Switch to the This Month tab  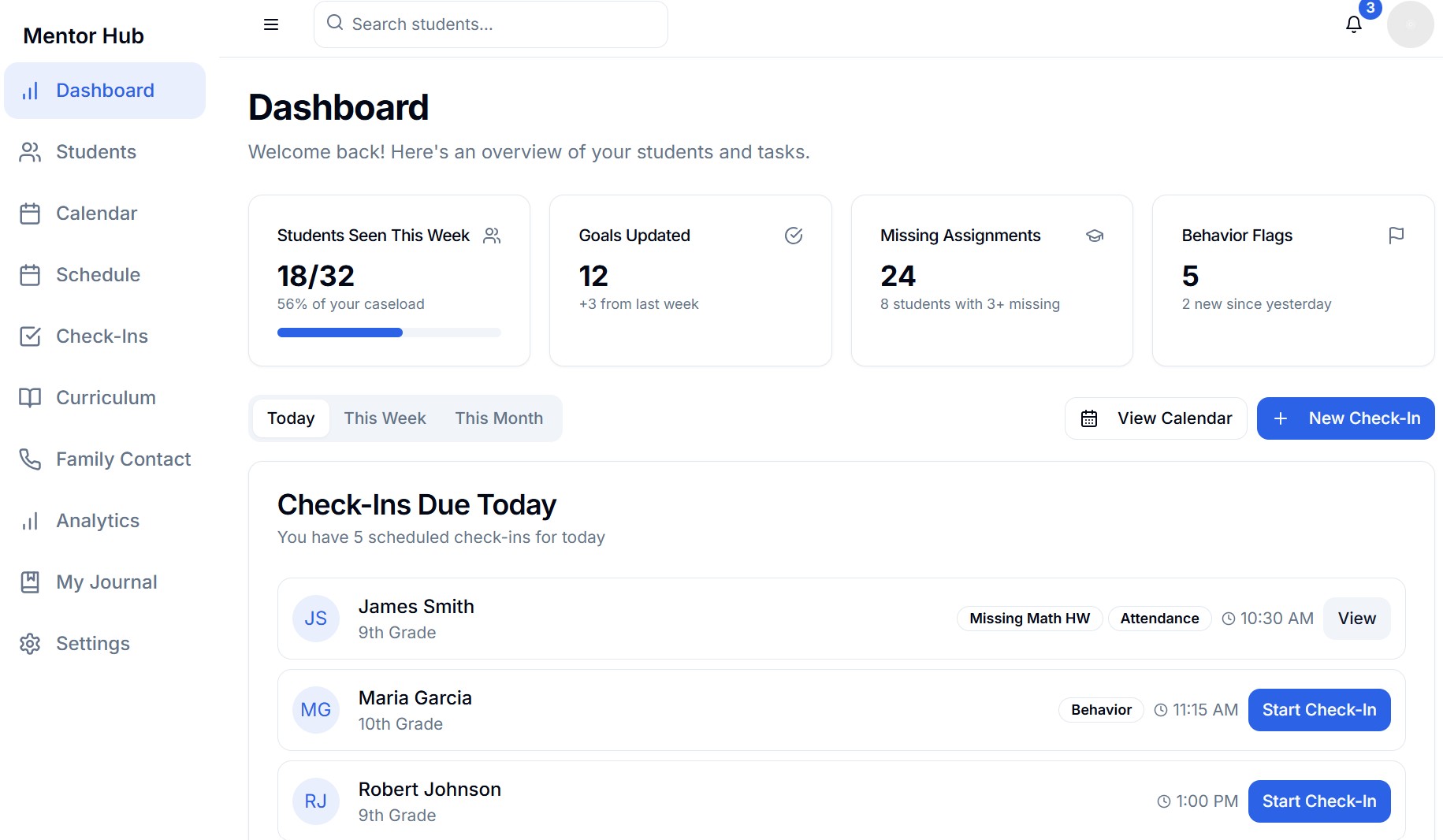pos(499,418)
